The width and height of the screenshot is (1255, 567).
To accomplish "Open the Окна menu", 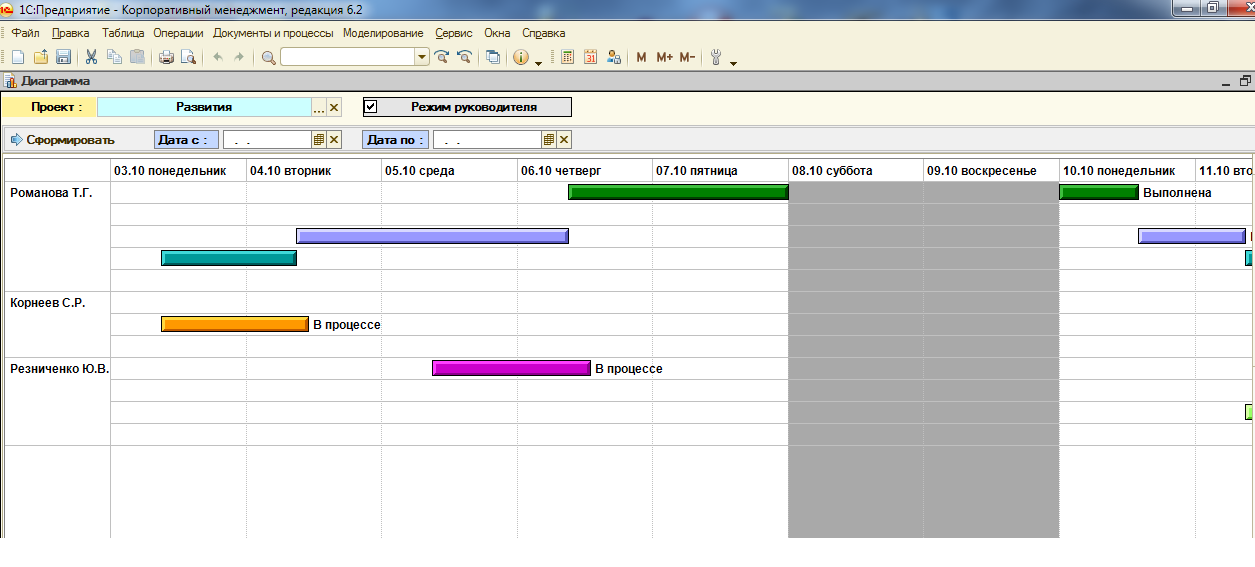I will tap(497, 33).
